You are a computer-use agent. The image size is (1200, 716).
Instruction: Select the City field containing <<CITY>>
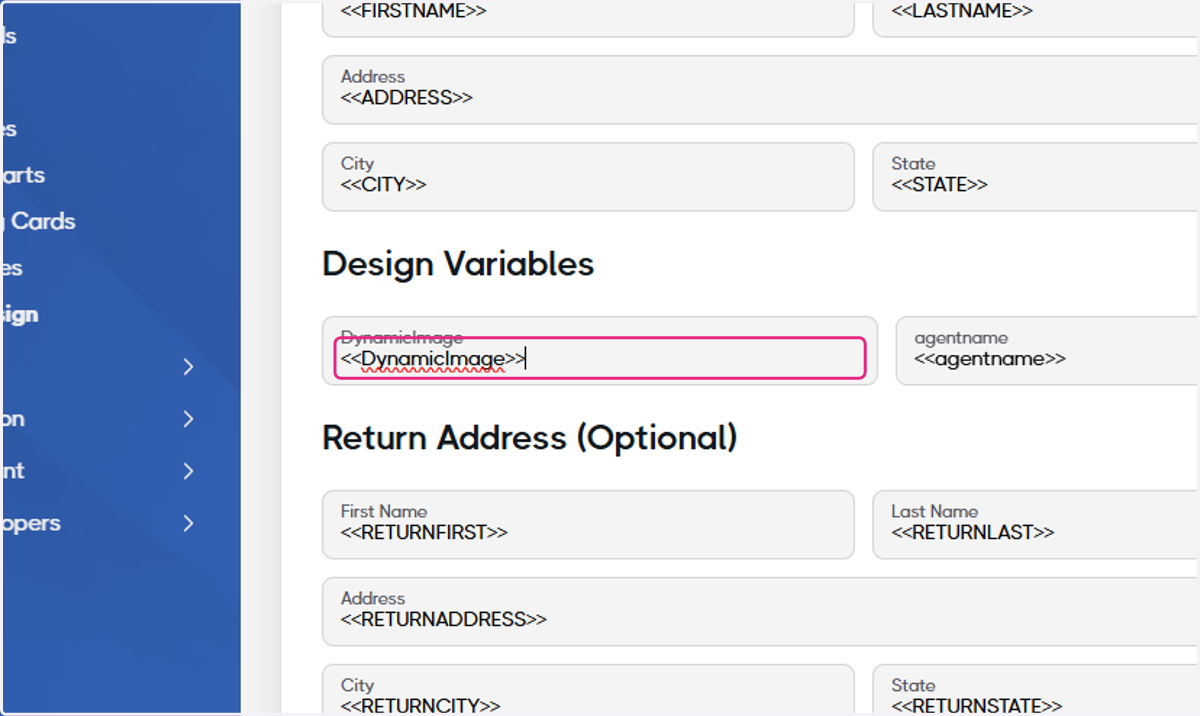(588, 177)
